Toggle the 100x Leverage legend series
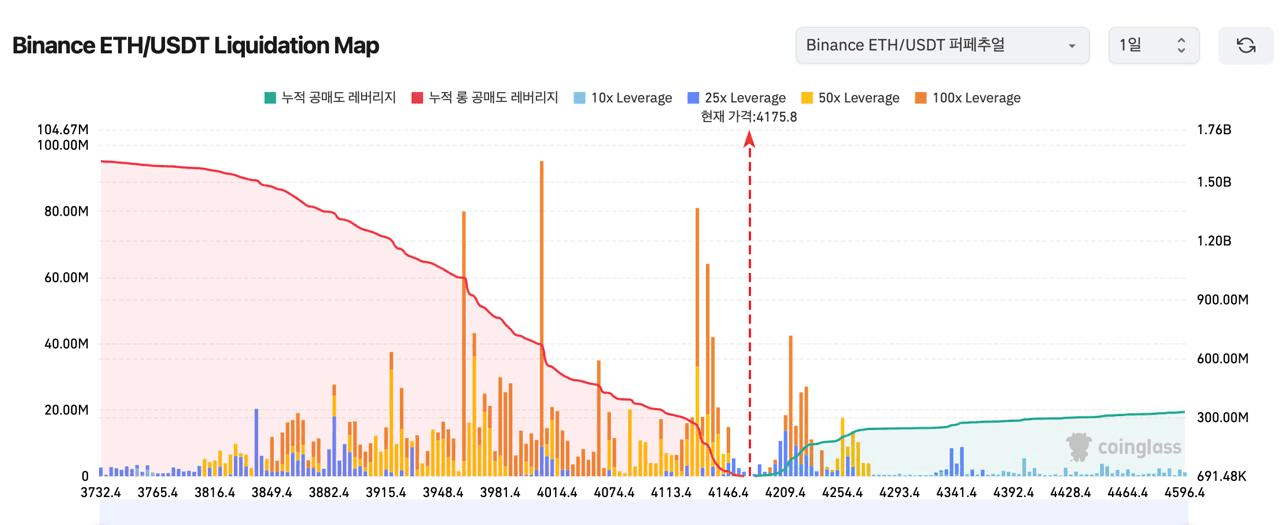 point(968,98)
